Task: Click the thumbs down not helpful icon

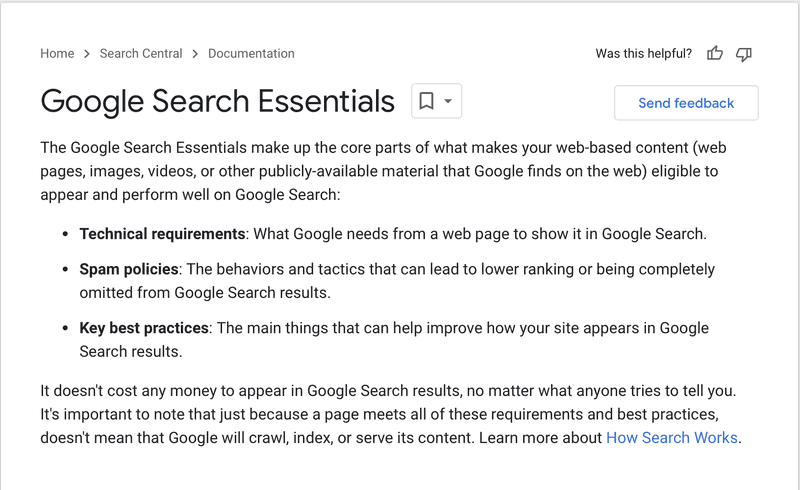Action: click(x=743, y=54)
